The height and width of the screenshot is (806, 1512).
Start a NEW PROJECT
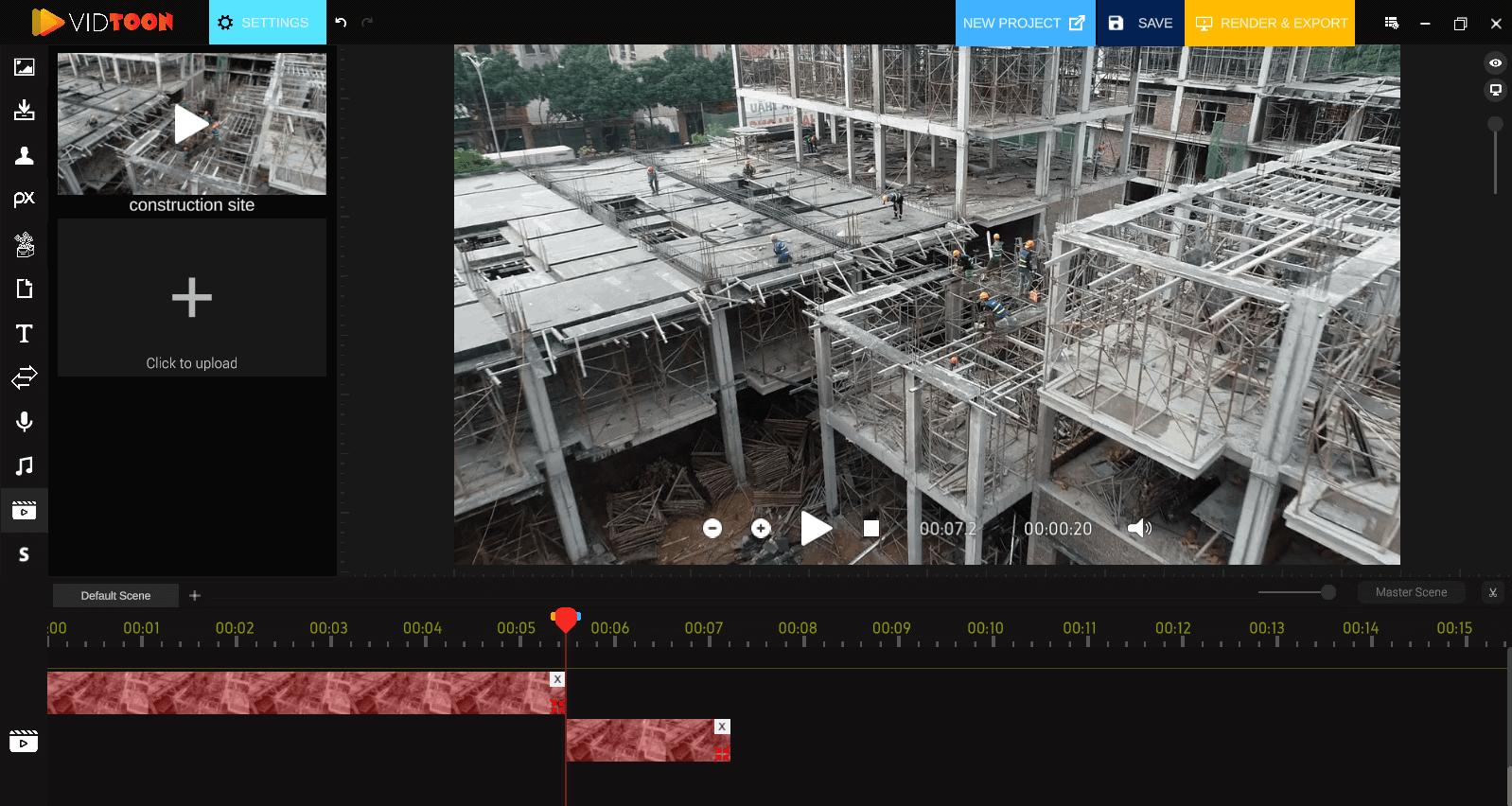pos(1024,23)
